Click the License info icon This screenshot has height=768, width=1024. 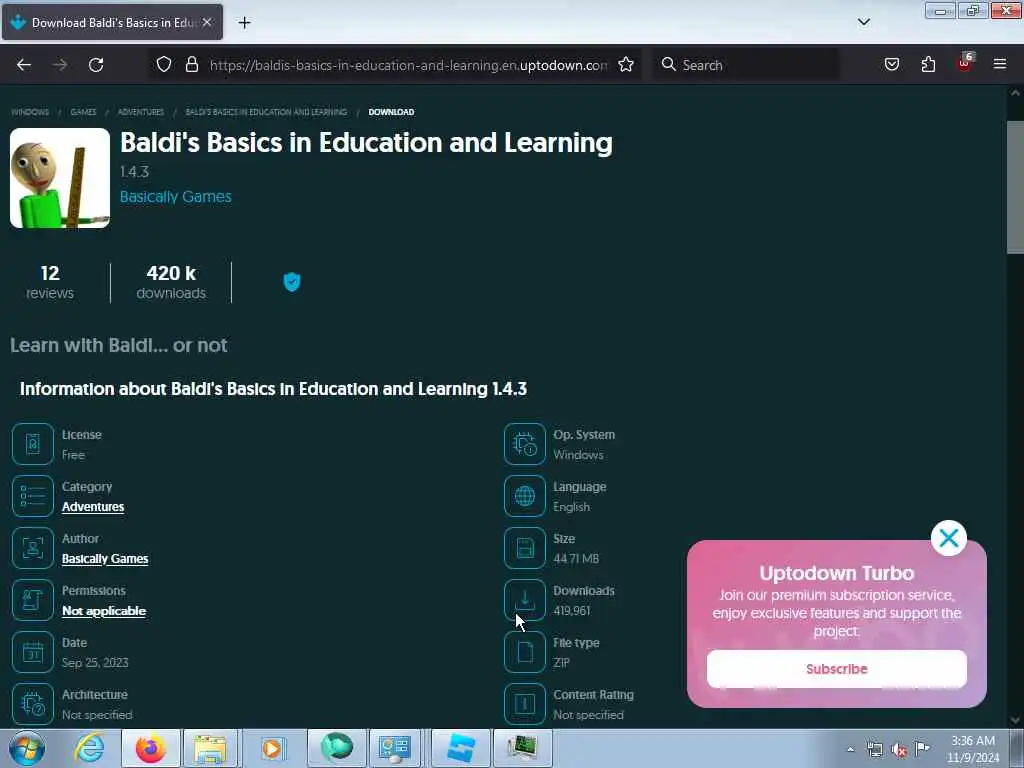point(33,444)
